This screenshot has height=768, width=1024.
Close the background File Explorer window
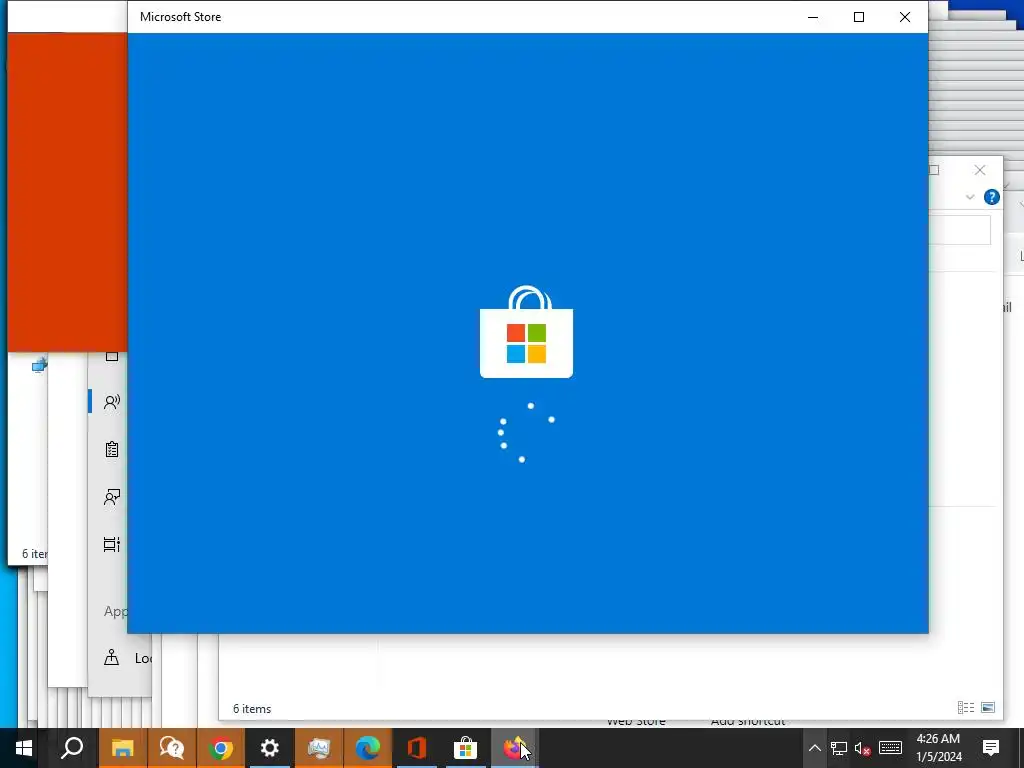[x=980, y=170]
